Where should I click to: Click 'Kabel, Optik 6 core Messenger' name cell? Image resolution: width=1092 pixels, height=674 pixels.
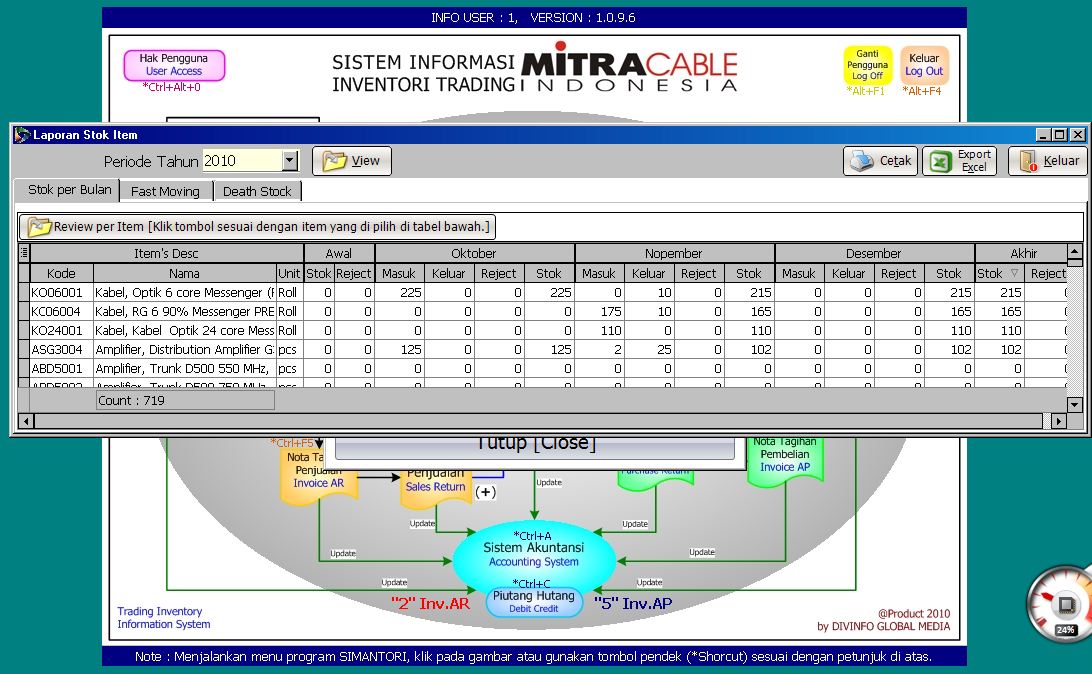coord(185,292)
